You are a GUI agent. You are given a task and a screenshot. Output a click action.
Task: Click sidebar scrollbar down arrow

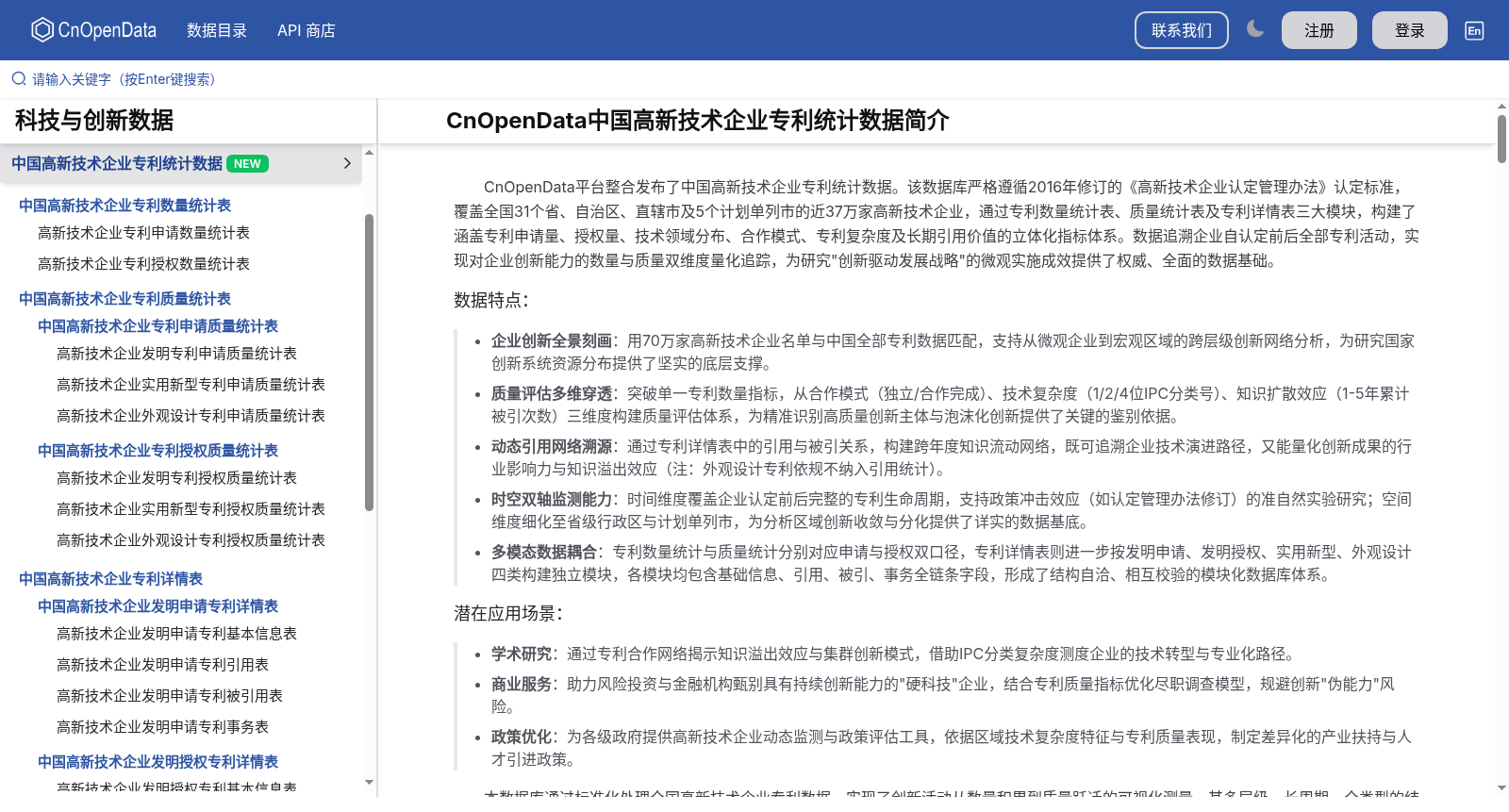pos(369,782)
